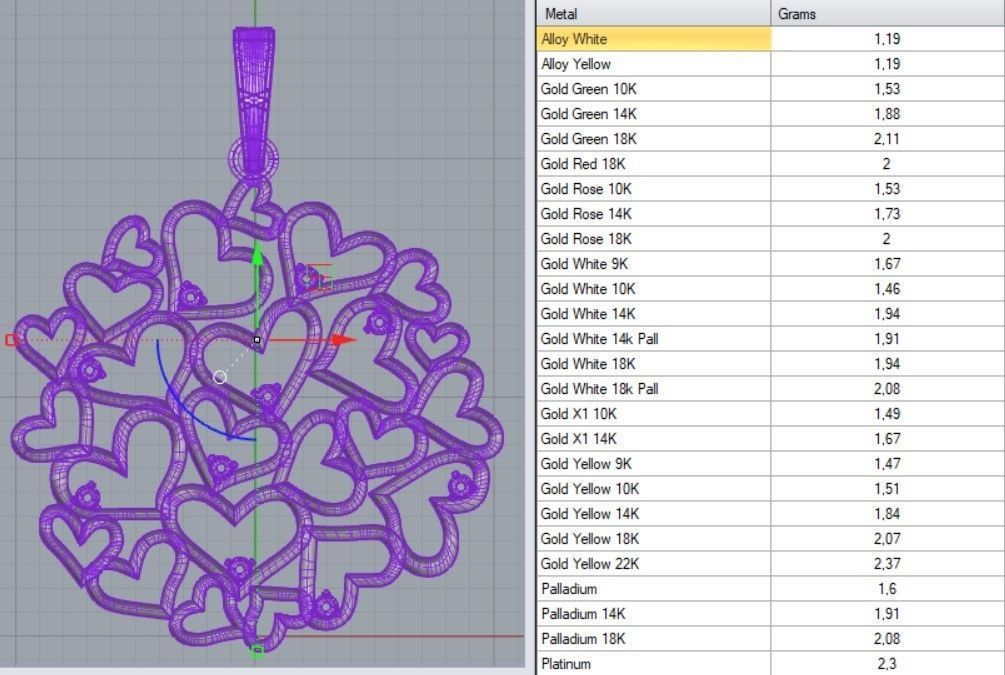Select the Gold X1 10K row
1005x675 pixels.
click(x=770, y=414)
